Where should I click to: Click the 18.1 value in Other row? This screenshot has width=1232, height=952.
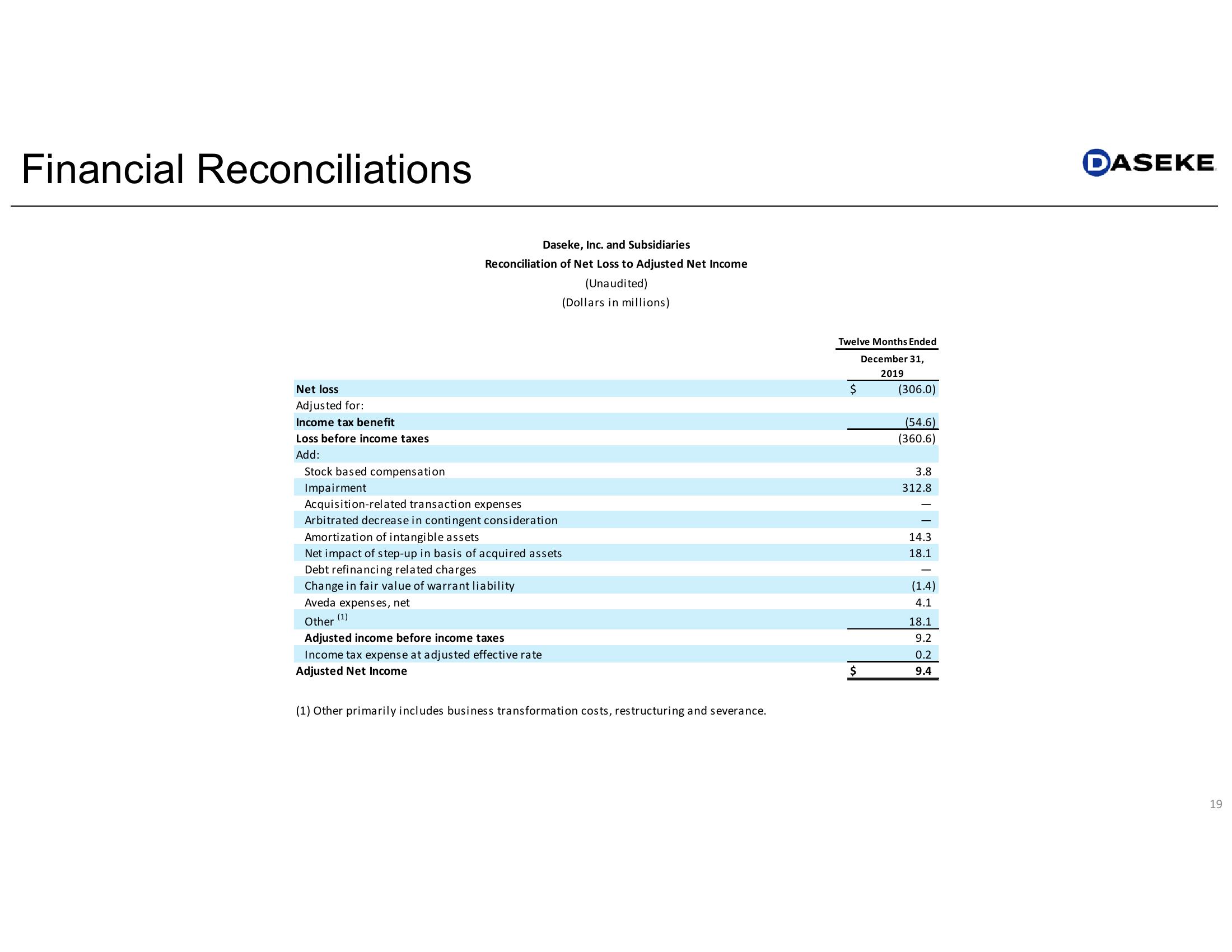pyautogui.click(x=920, y=622)
